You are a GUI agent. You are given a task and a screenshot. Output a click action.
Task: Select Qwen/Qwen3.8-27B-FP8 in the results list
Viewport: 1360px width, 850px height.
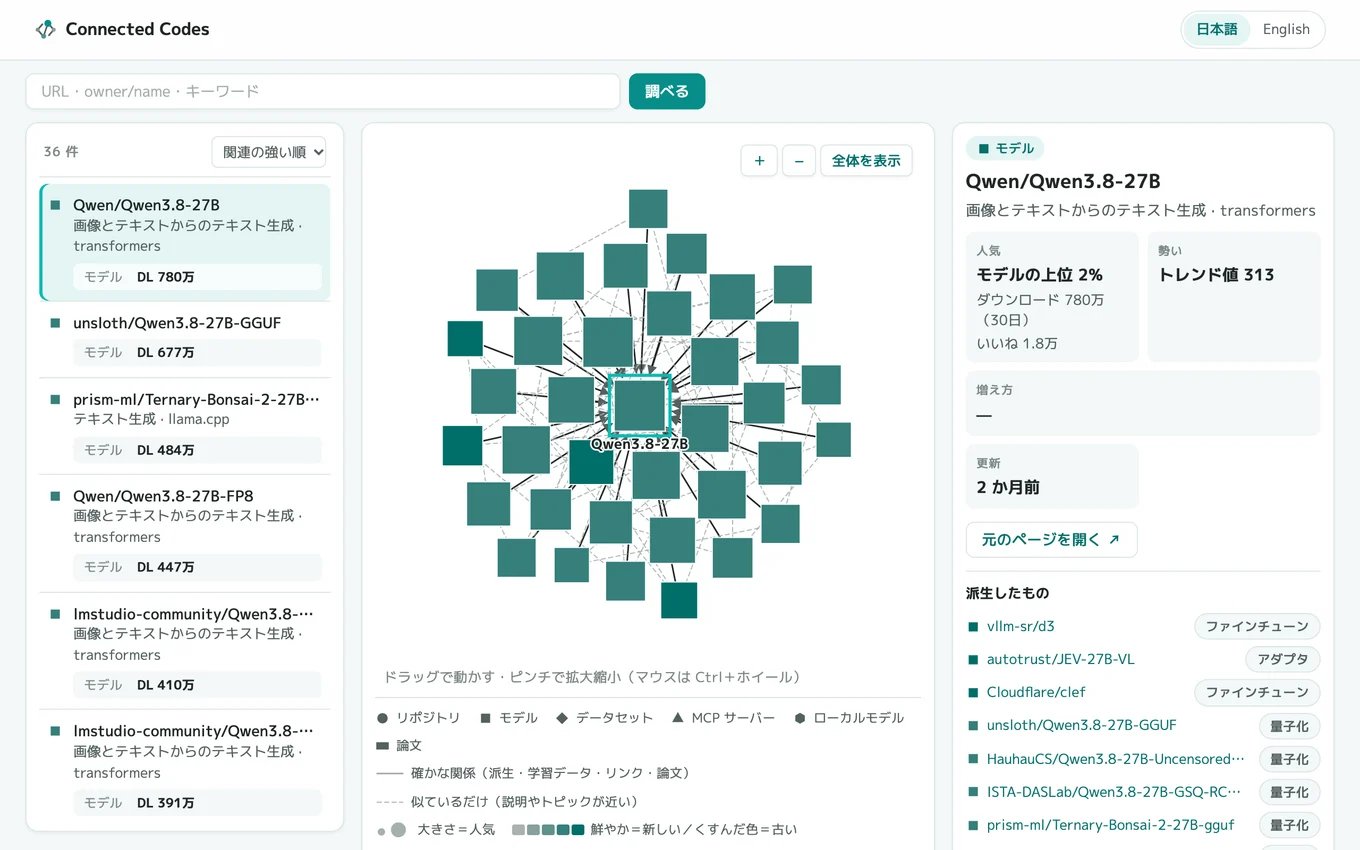(185, 533)
